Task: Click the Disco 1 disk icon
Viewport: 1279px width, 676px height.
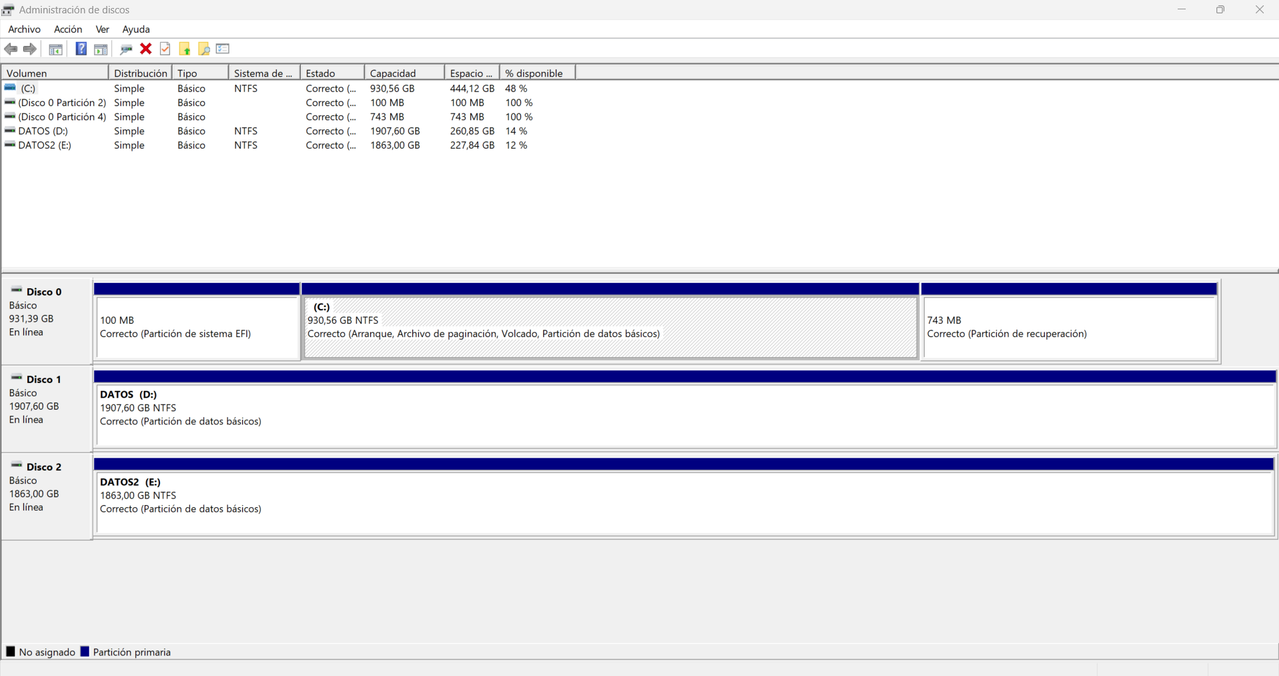Action: click(x=16, y=379)
